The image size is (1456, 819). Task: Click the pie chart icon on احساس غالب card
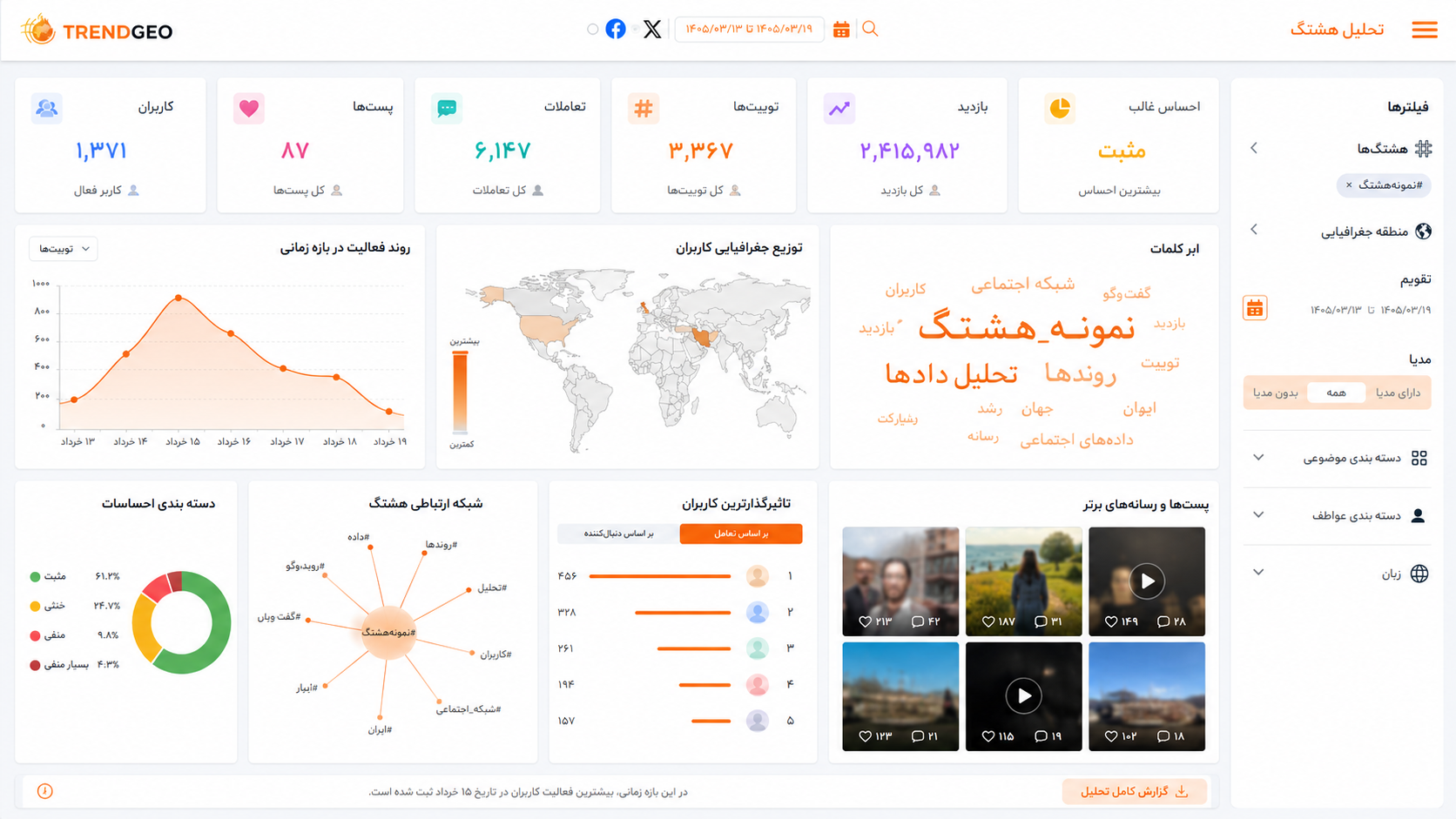pos(1060,108)
